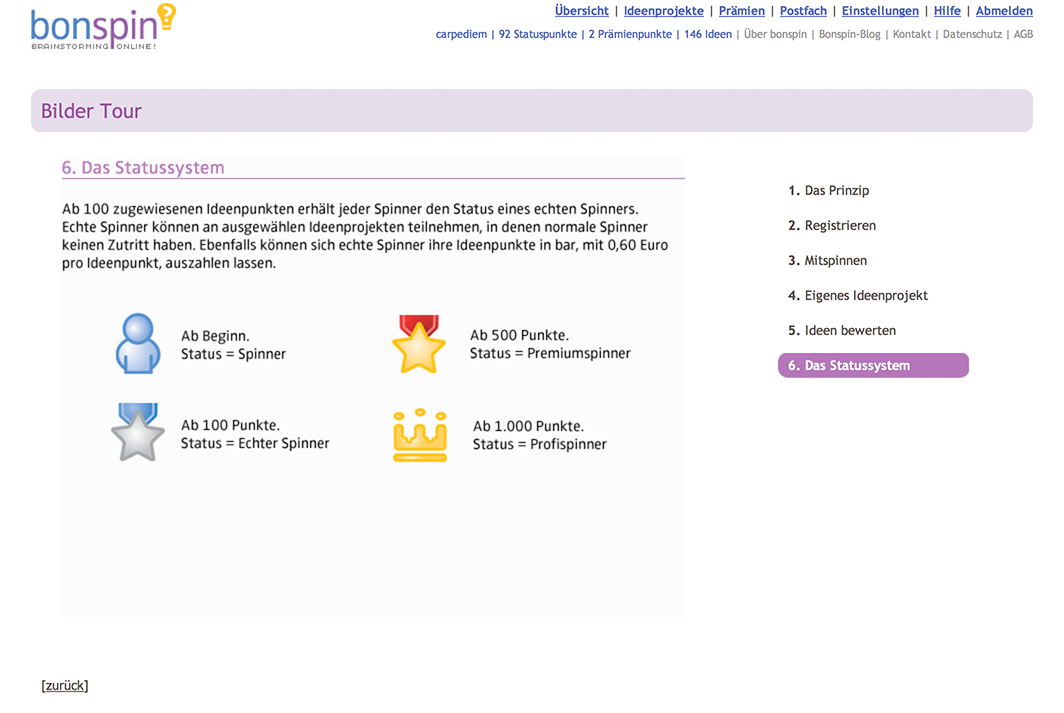Open the Übersicht menu item

pyautogui.click(x=581, y=11)
